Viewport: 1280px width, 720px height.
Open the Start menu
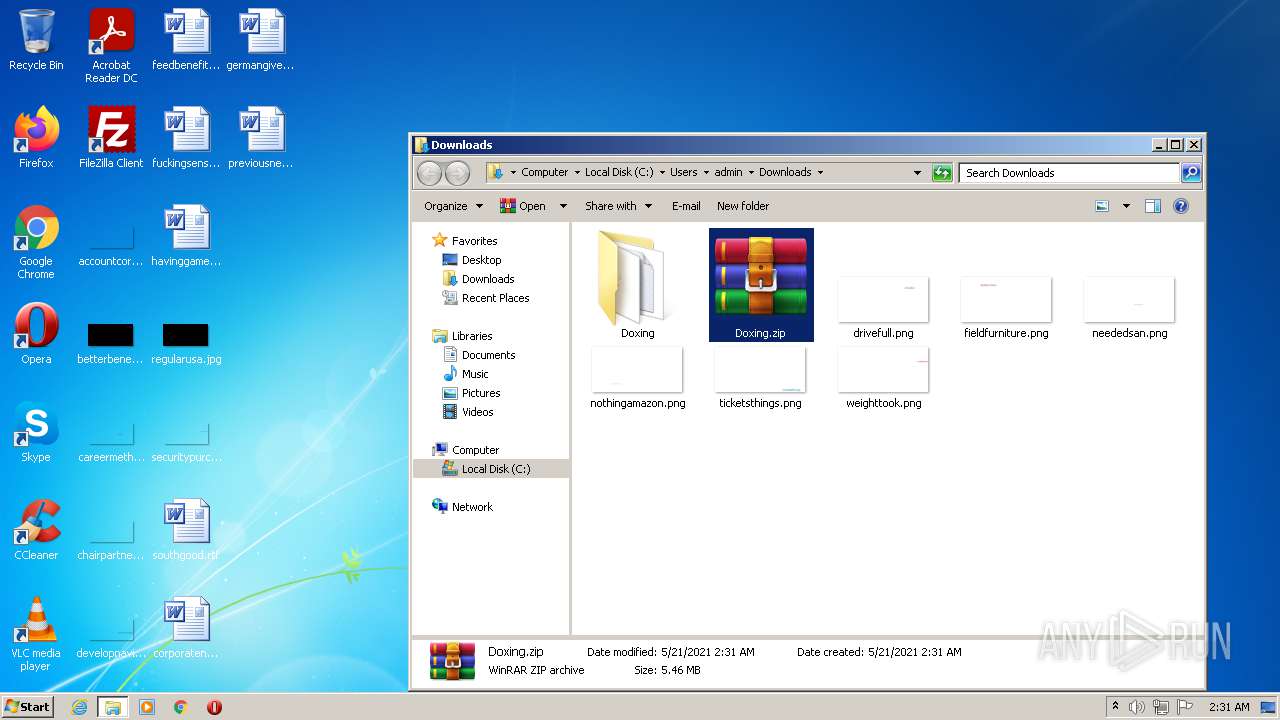tap(27, 707)
